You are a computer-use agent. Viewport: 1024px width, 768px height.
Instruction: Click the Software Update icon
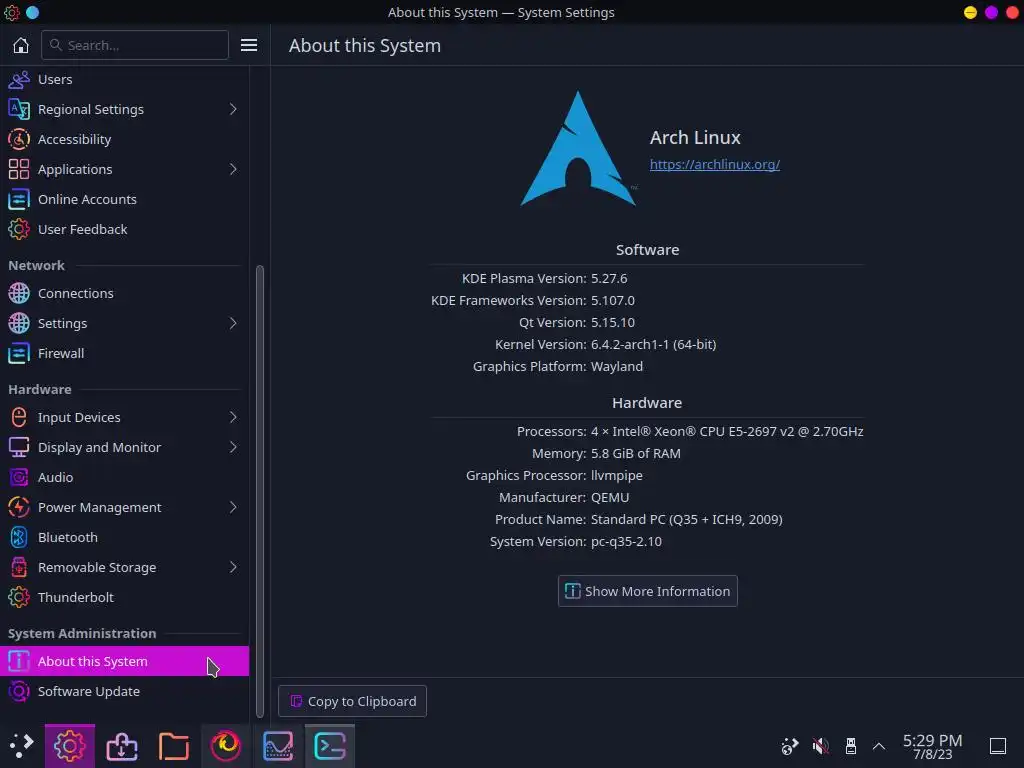(19, 692)
